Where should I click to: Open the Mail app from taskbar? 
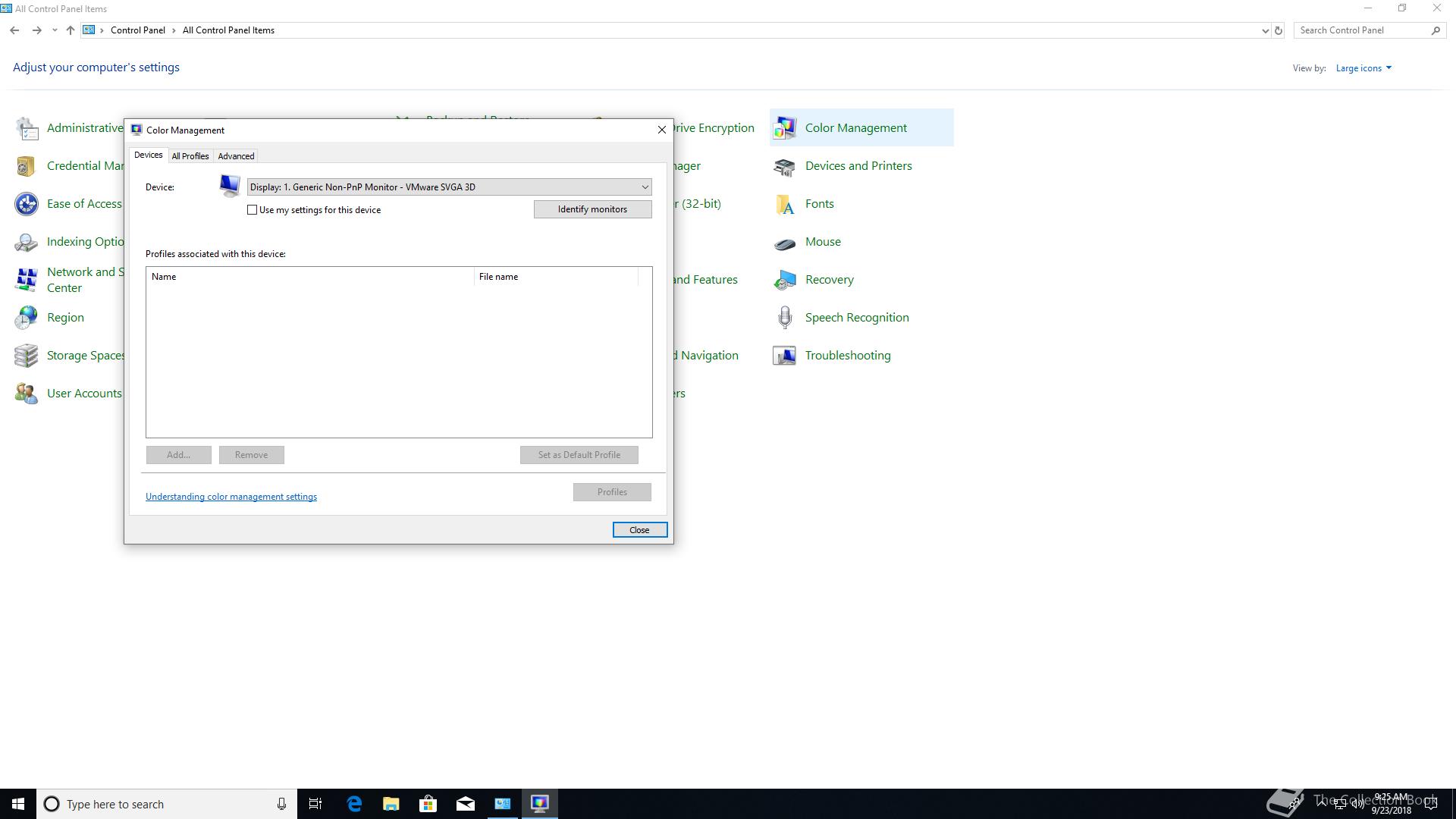pyautogui.click(x=466, y=804)
